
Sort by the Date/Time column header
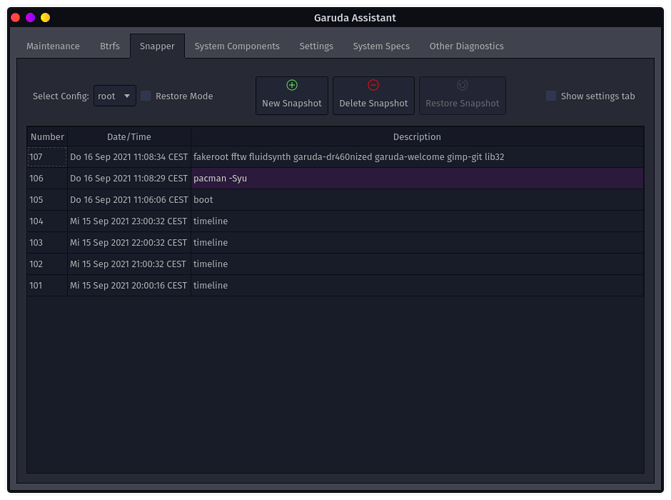(x=129, y=137)
